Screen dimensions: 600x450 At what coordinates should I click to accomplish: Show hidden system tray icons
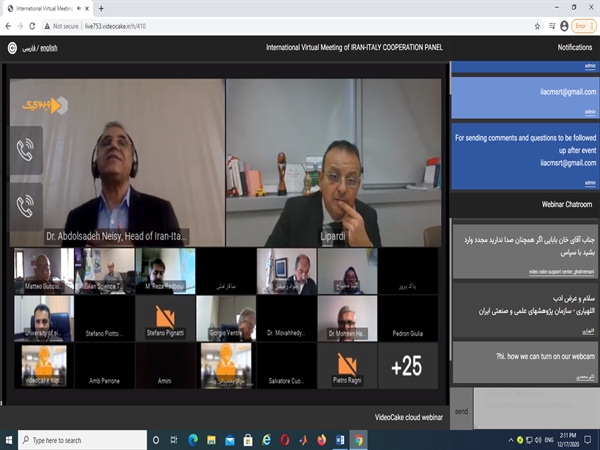point(511,440)
